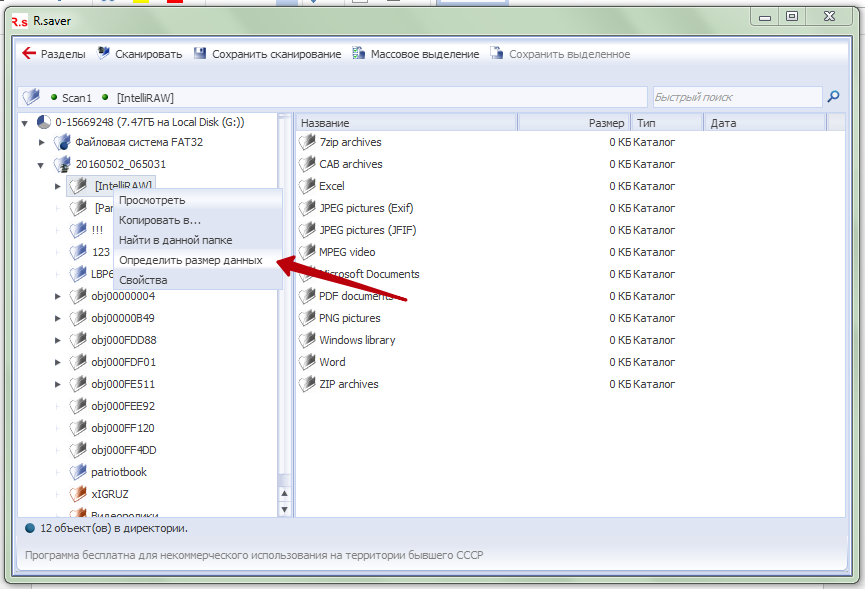This screenshot has width=865, height=589.
Task: Collapse the 0-15669248 Local Disk node
Action: click(x=24, y=123)
